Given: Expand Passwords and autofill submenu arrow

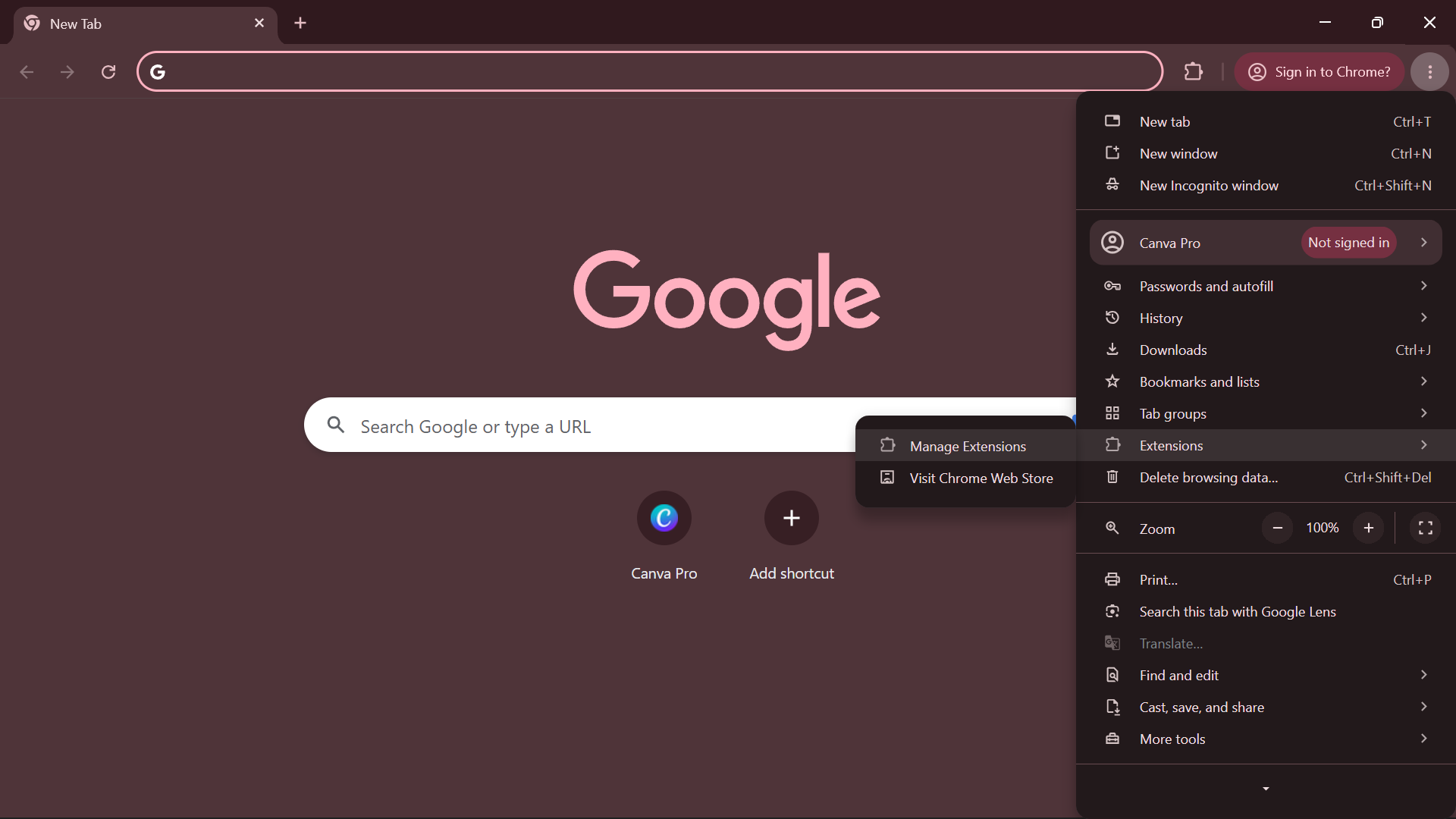Looking at the screenshot, I should pyautogui.click(x=1423, y=286).
